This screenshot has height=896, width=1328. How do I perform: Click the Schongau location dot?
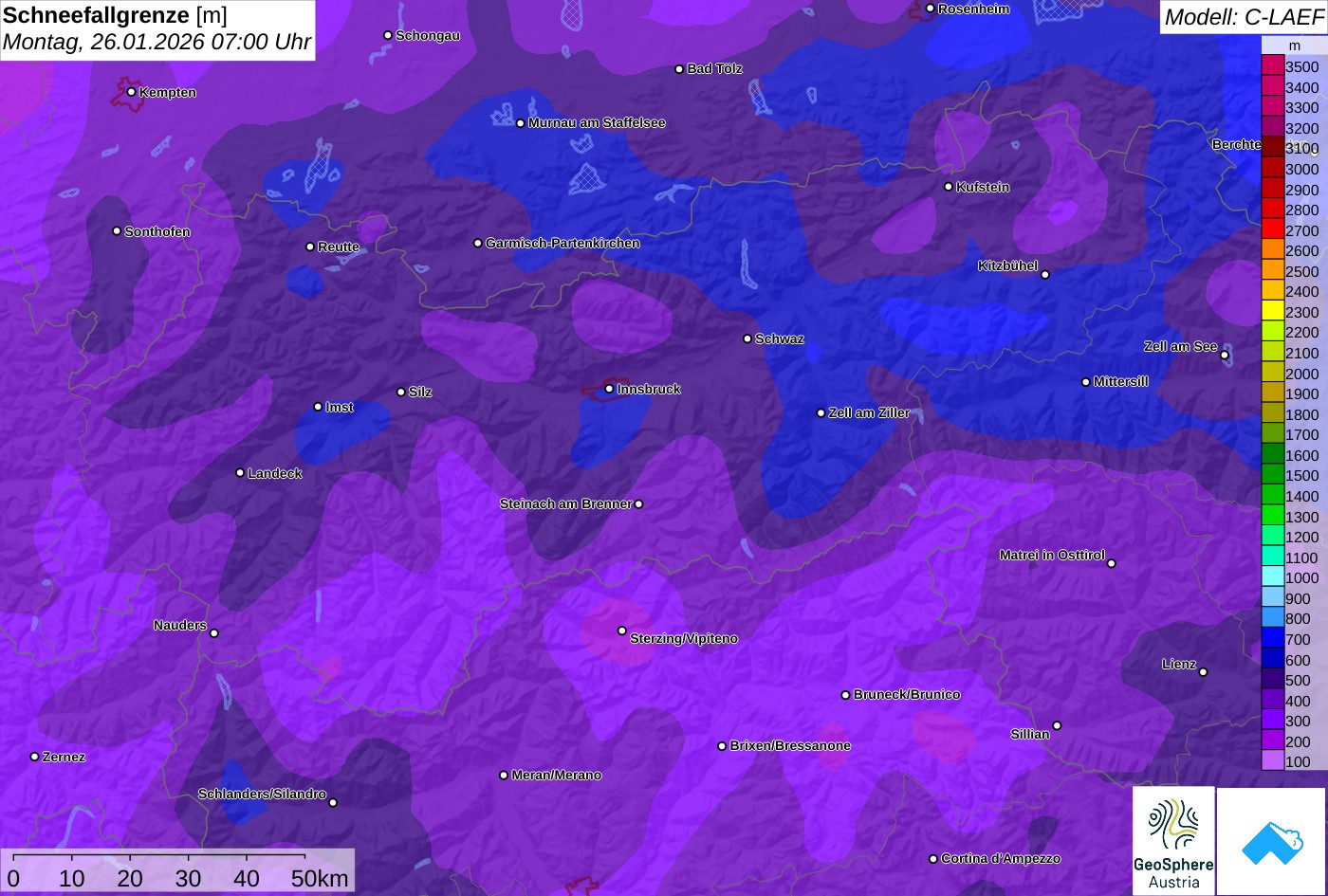click(x=388, y=35)
